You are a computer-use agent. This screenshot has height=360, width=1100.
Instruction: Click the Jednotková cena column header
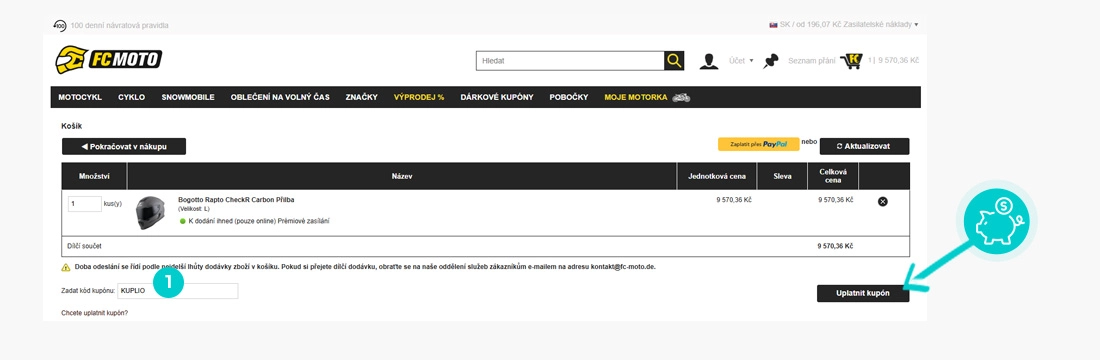click(x=716, y=176)
